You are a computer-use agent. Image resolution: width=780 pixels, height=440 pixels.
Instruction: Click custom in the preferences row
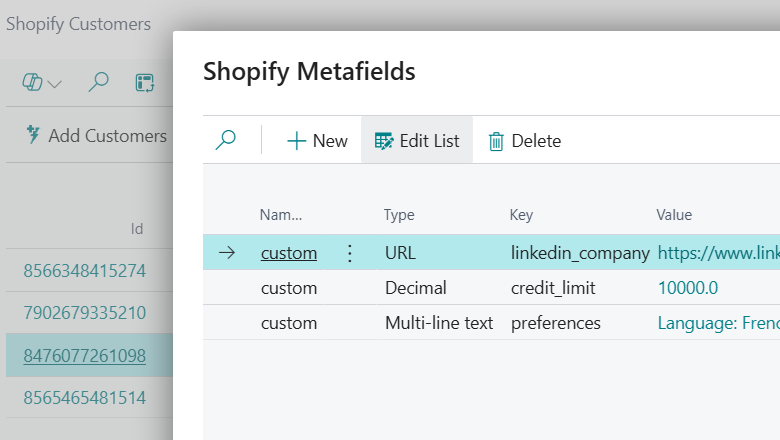289,323
